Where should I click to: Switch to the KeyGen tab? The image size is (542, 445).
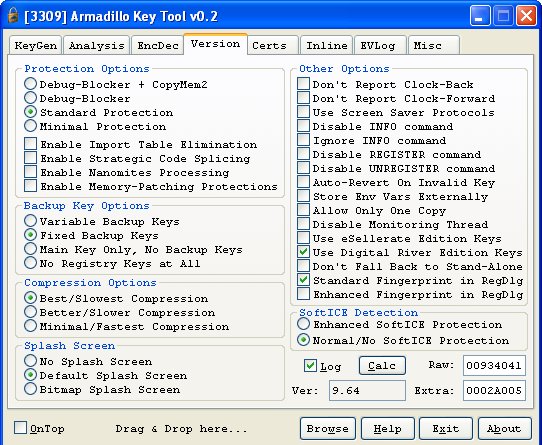click(x=36, y=45)
